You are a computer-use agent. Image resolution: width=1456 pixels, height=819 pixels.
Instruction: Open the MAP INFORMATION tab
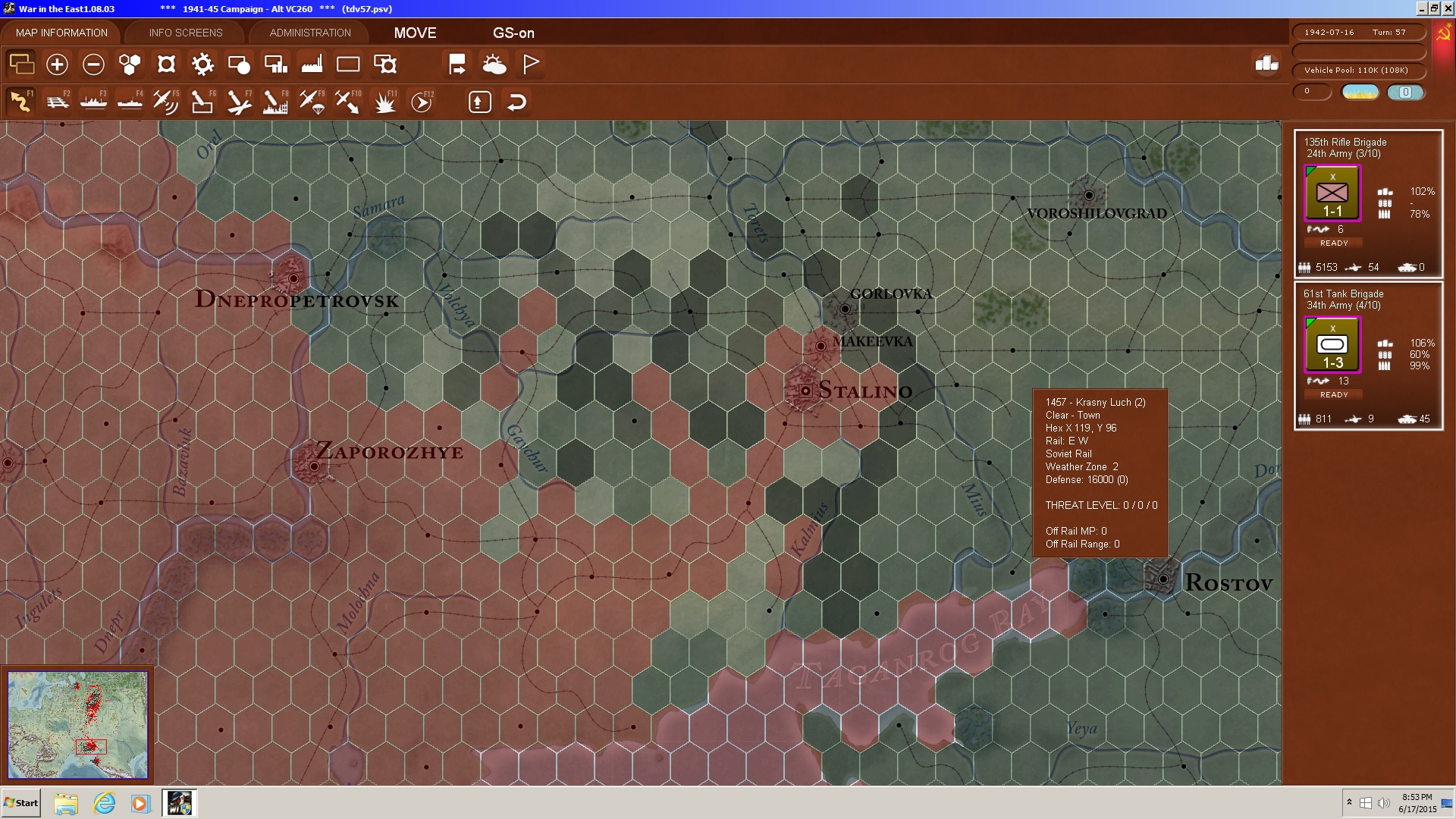click(x=61, y=33)
